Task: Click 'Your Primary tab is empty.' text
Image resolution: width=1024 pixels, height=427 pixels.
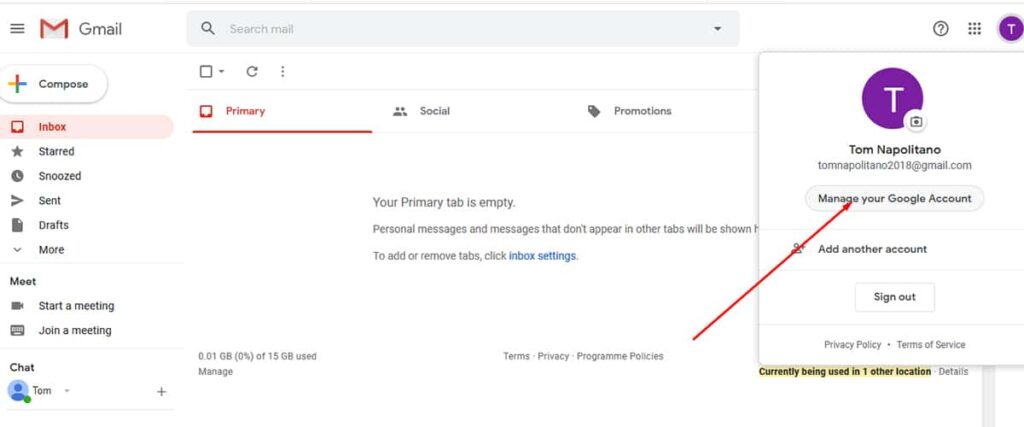Action: (x=444, y=202)
